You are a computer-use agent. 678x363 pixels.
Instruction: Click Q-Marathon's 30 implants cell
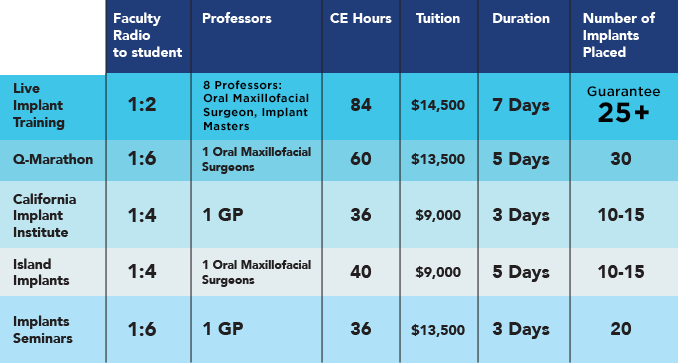click(621, 159)
